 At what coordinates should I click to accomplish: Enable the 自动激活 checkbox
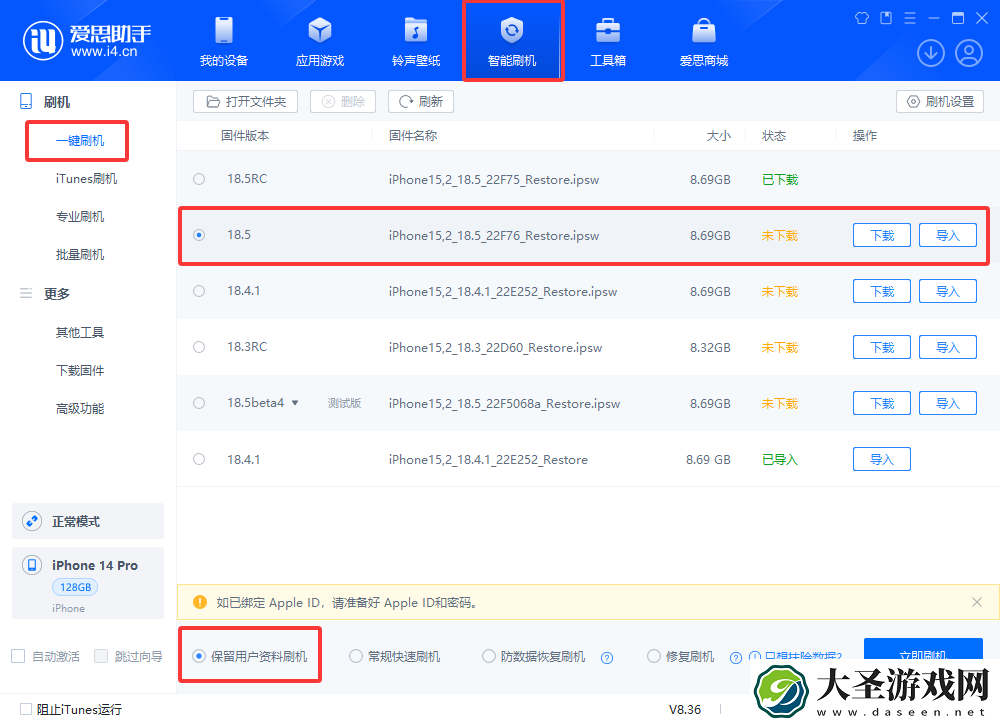point(18,656)
